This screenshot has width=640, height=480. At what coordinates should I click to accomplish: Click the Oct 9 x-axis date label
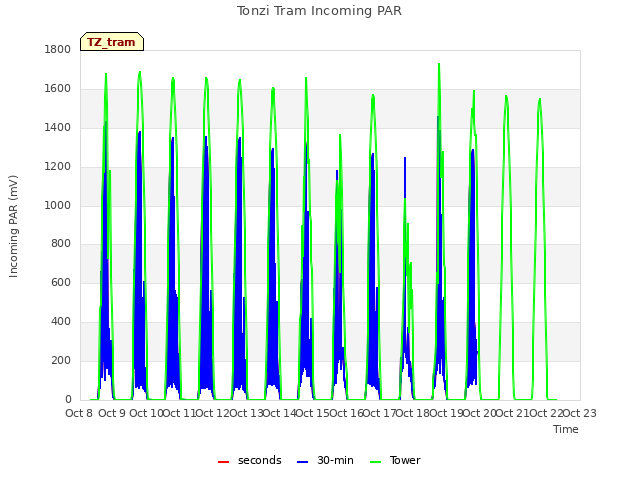point(112,413)
